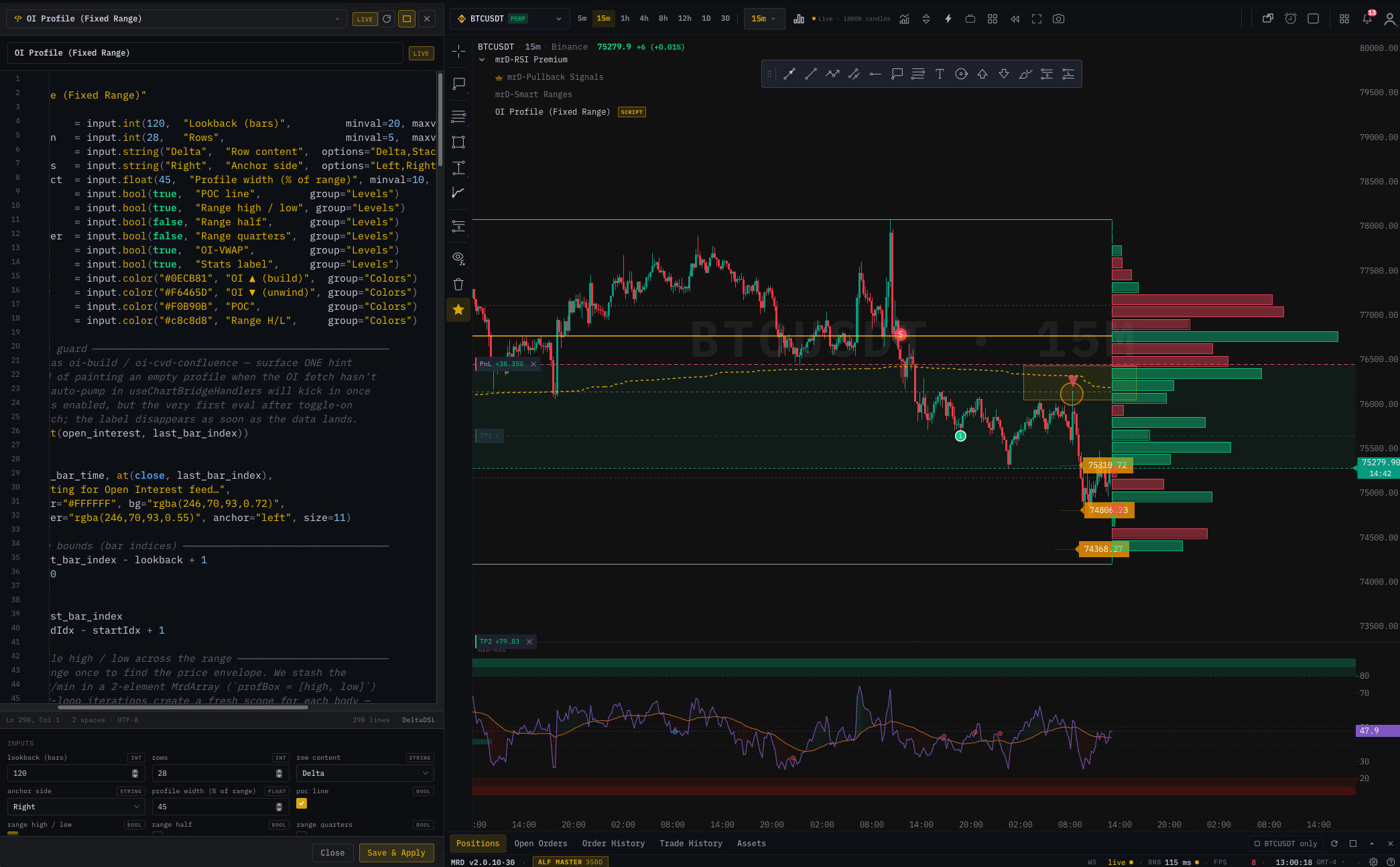
Task: Select the Text tool in drawing toolbar
Action: (x=940, y=74)
